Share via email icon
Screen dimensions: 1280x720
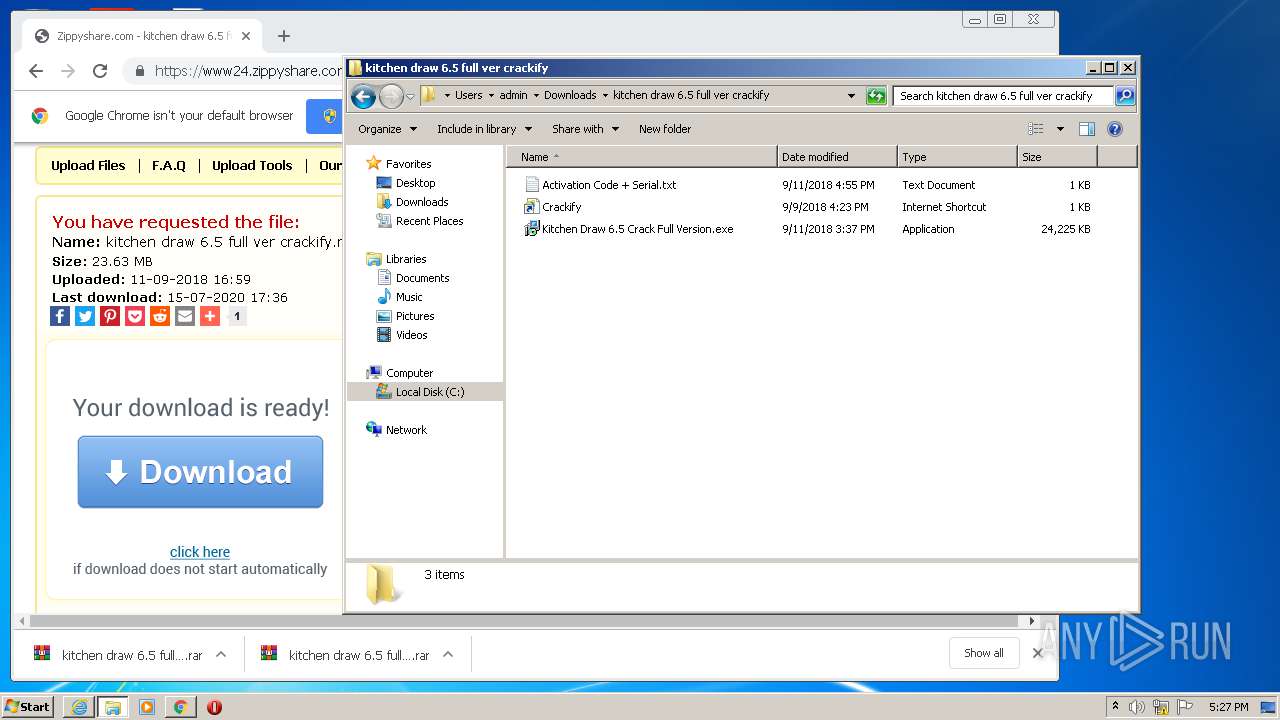point(185,316)
